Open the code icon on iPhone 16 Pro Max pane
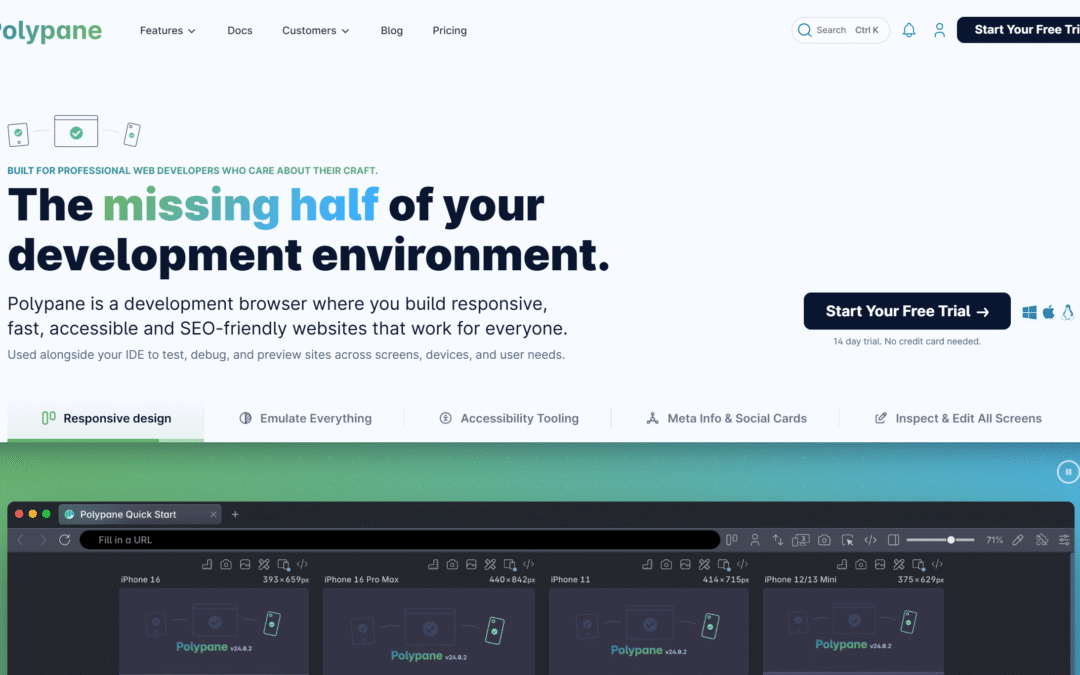Viewport: 1080px width, 675px height. tap(528, 564)
